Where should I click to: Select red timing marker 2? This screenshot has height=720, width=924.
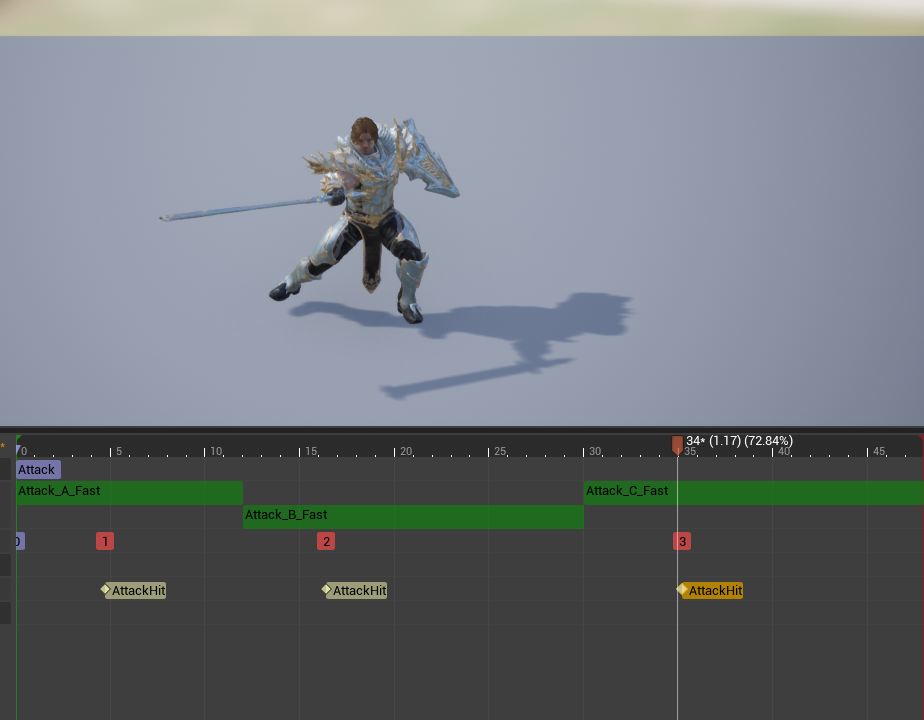[326, 541]
